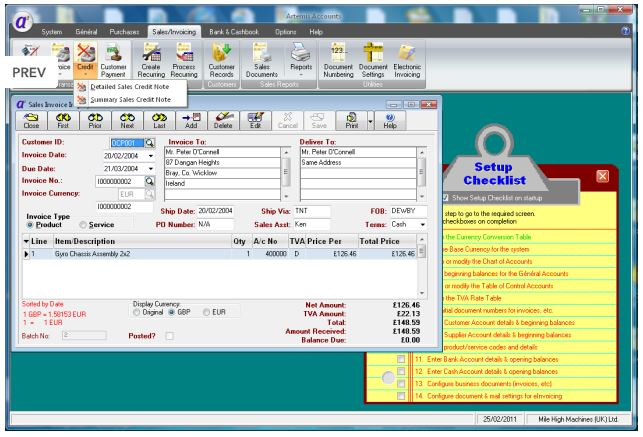Toggle the Posted? checkbox
Viewport: 643px width, 437px height.
pyautogui.click(x=169, y=336)
